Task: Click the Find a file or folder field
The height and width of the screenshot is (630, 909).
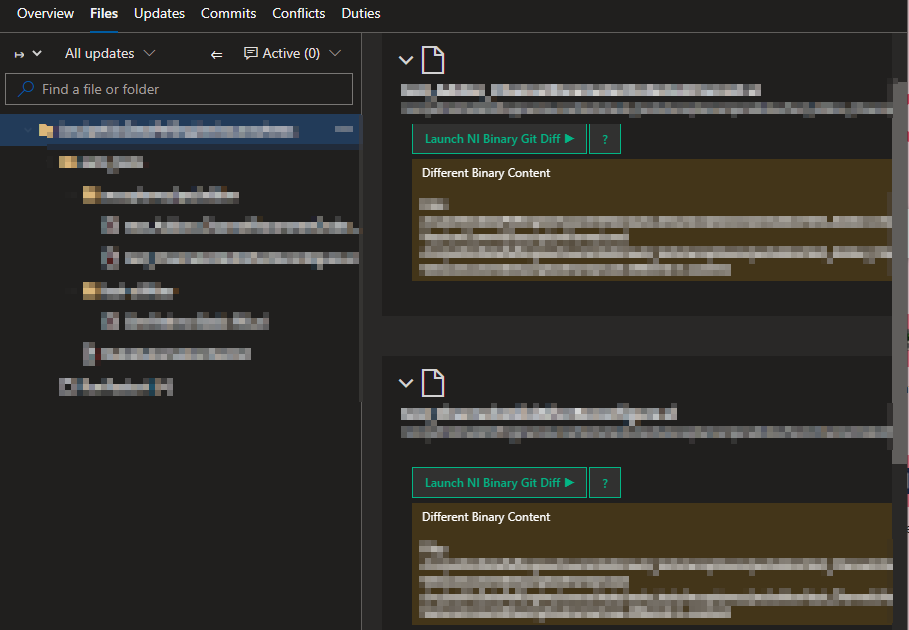Action: tap(178, 89)
